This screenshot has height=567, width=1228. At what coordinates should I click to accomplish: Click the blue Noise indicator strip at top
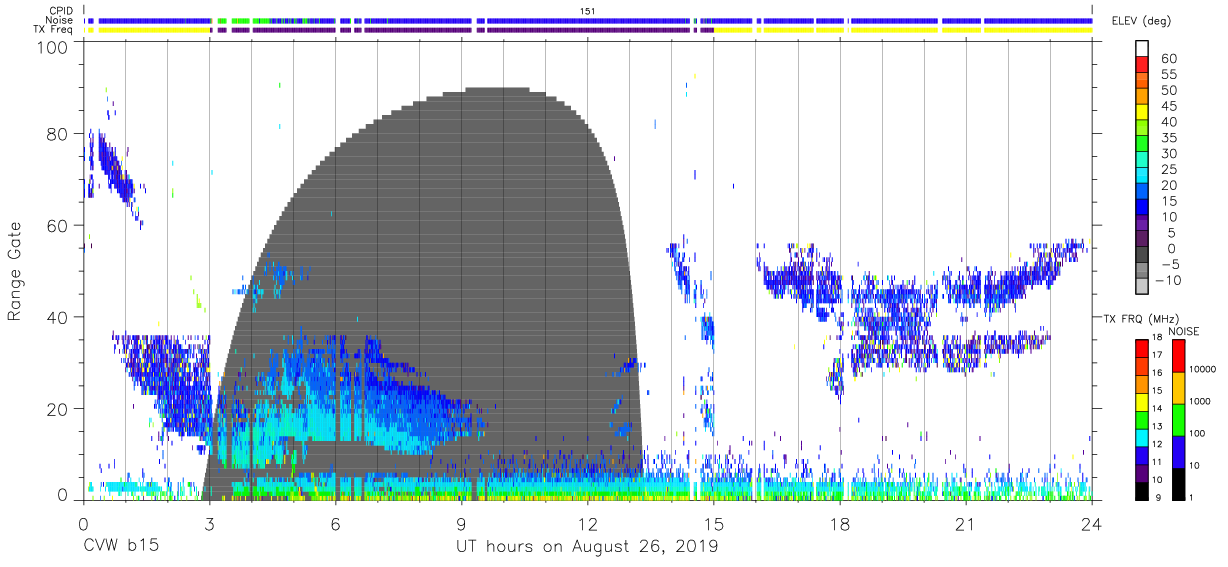click(588, 20)
